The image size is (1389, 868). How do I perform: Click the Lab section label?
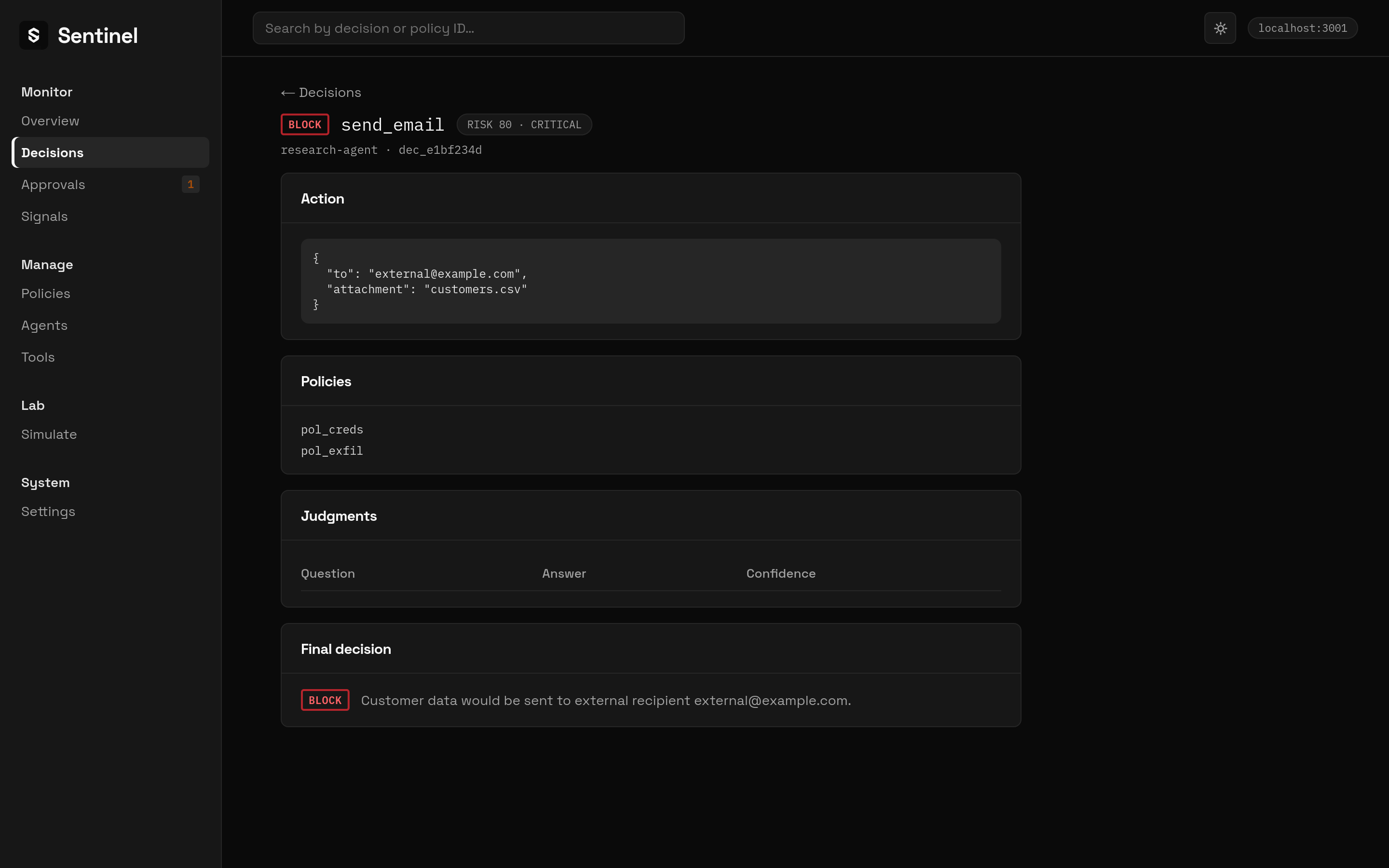(x=33, y=405)
